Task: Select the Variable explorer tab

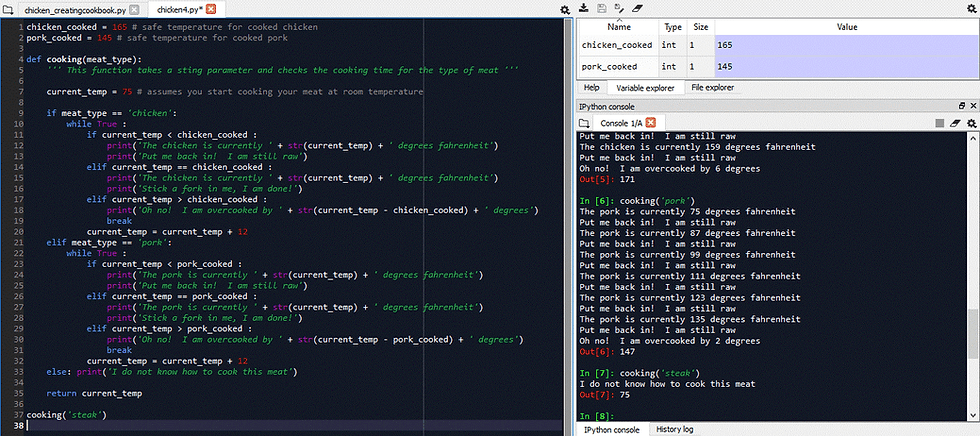Action: [645, 87]
